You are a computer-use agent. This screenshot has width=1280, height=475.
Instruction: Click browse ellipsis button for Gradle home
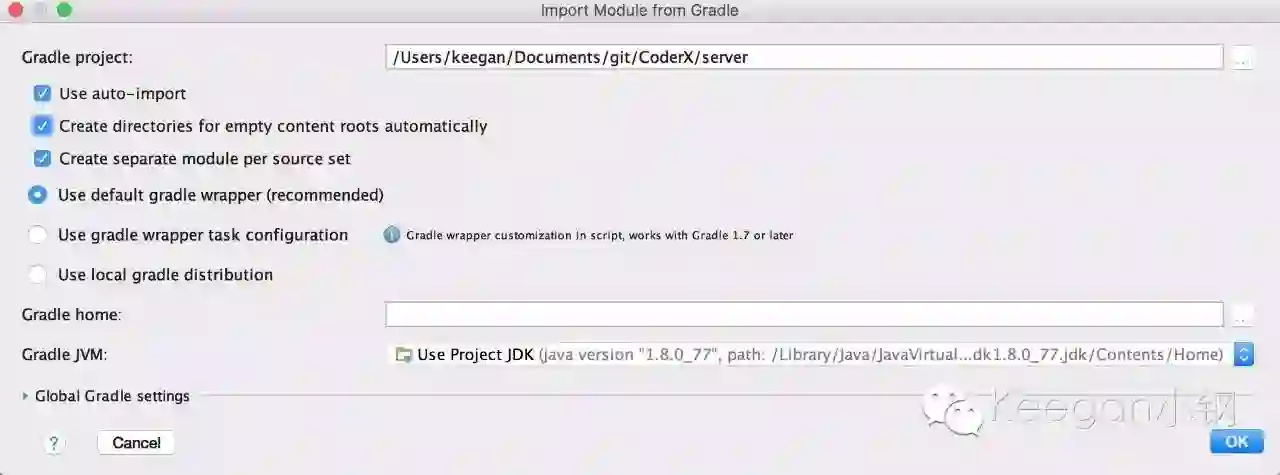click(1241, 315)
